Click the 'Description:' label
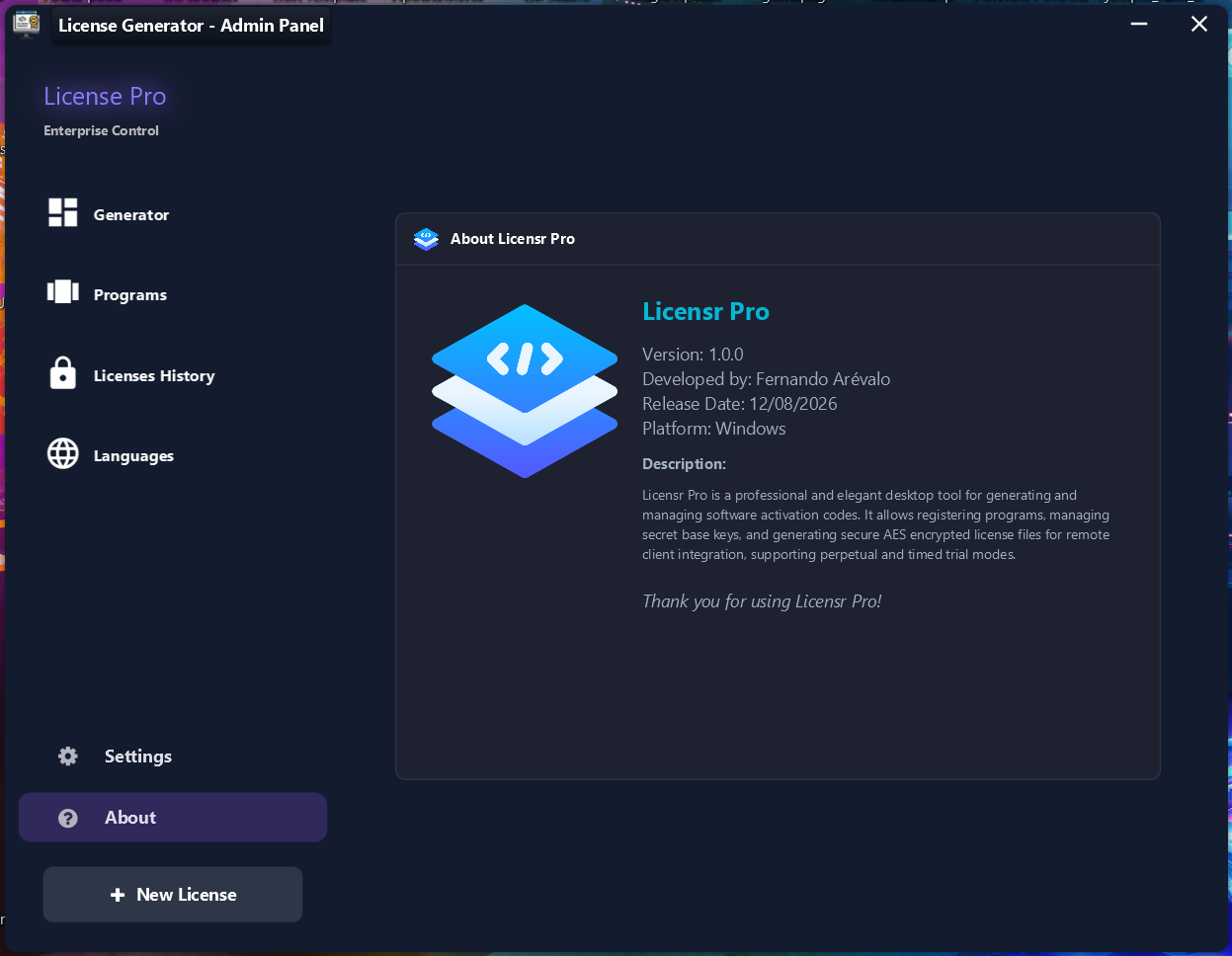1232x956 pixels. 684,464
